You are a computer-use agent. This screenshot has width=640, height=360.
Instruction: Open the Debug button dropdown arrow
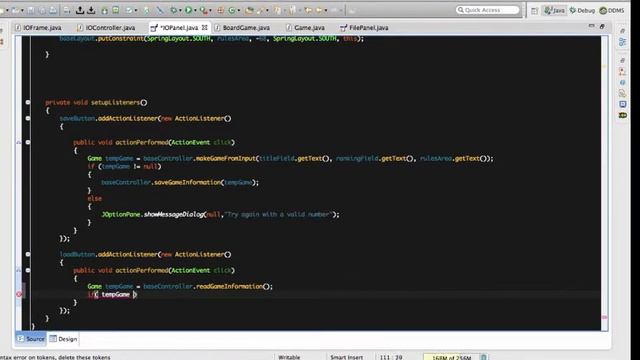click(181, 10)
